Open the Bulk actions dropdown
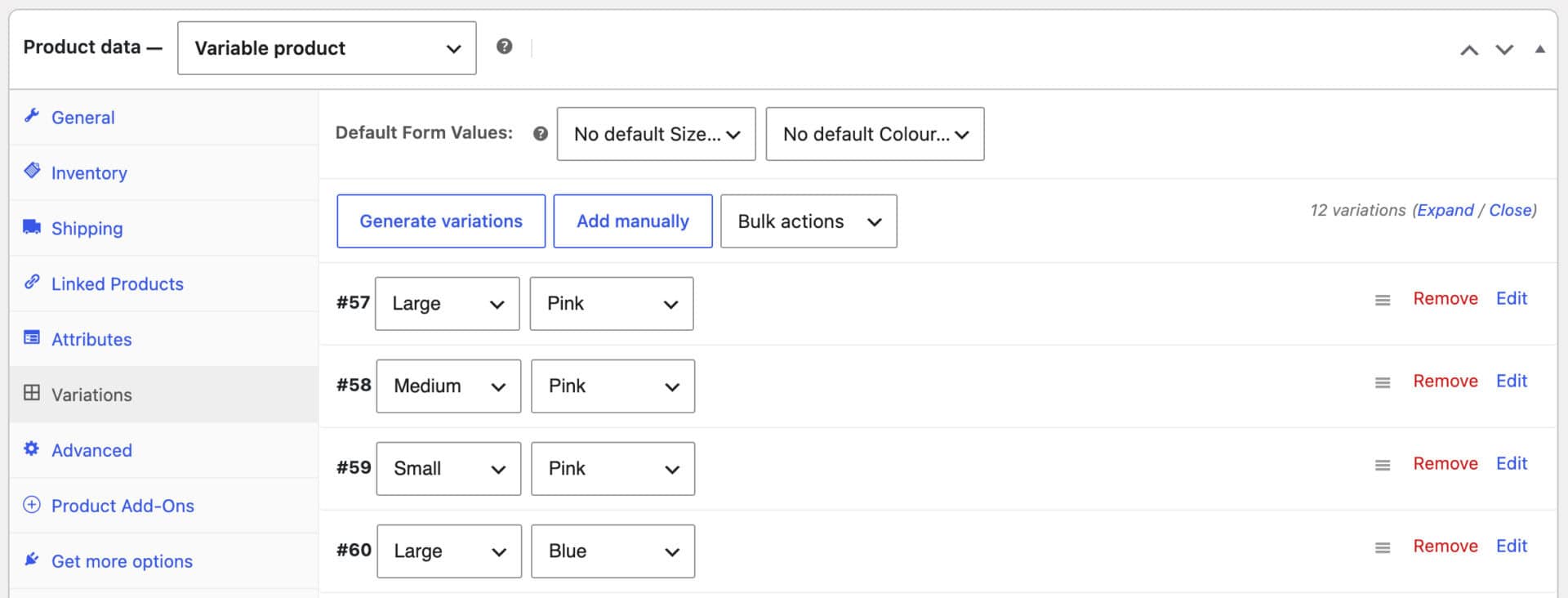The image size is (1568, 598). (x=808, y=221)
